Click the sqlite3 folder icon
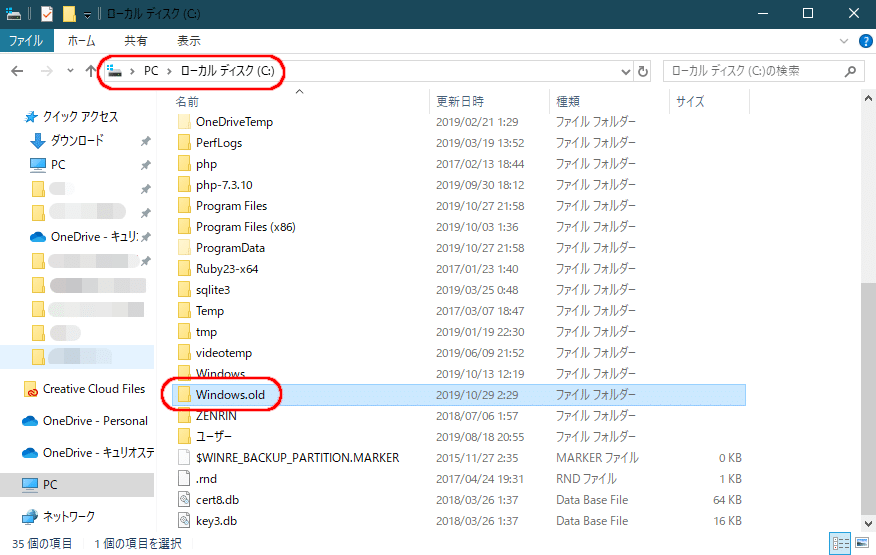876x555 pixels. click(184, 290)
